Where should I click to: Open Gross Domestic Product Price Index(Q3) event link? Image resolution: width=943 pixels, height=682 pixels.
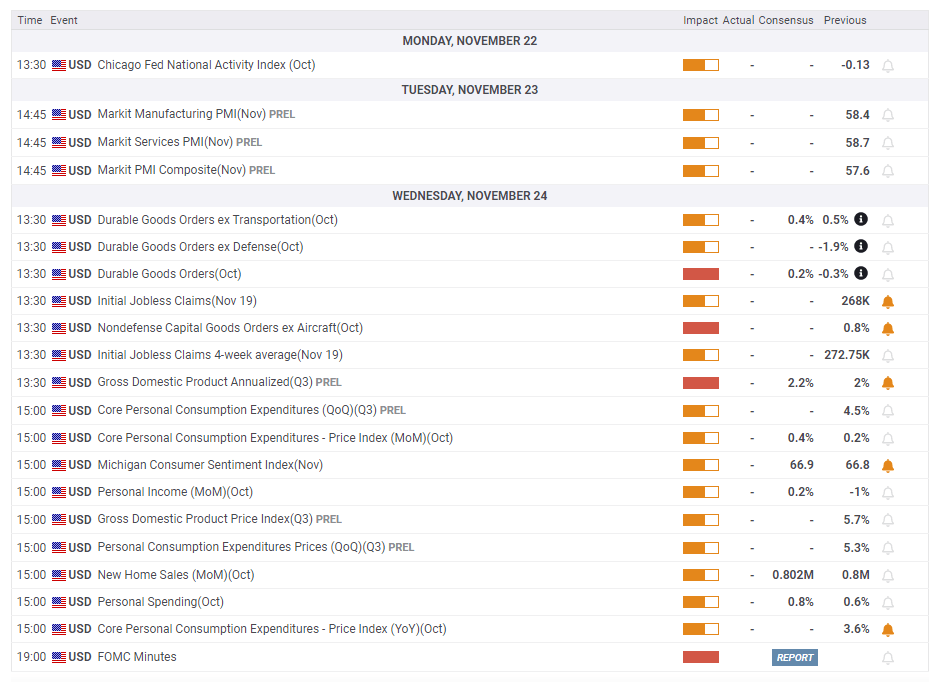pos(205,519)
